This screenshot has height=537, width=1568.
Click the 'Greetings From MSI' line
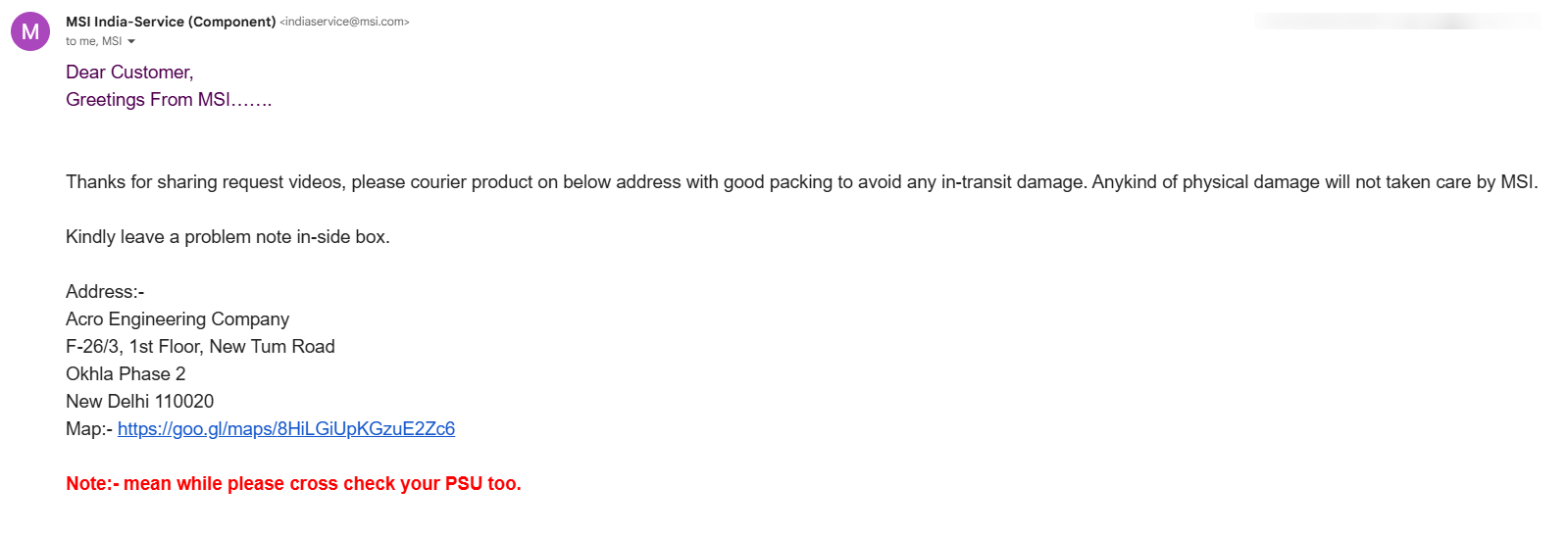169,99
